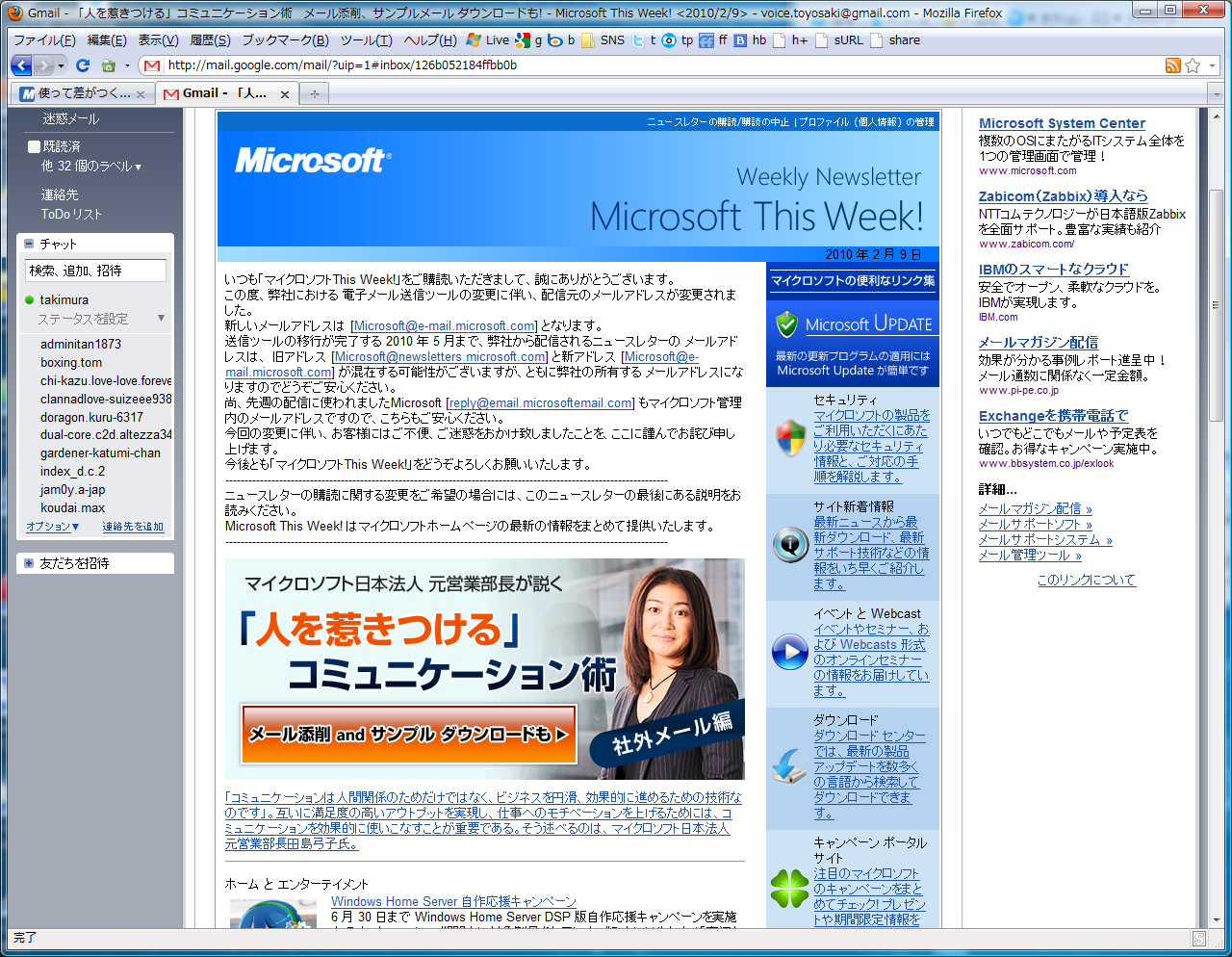Open the 編集(E) menu
Screen dimensions: 1232x957
click(x=107, y=40)
